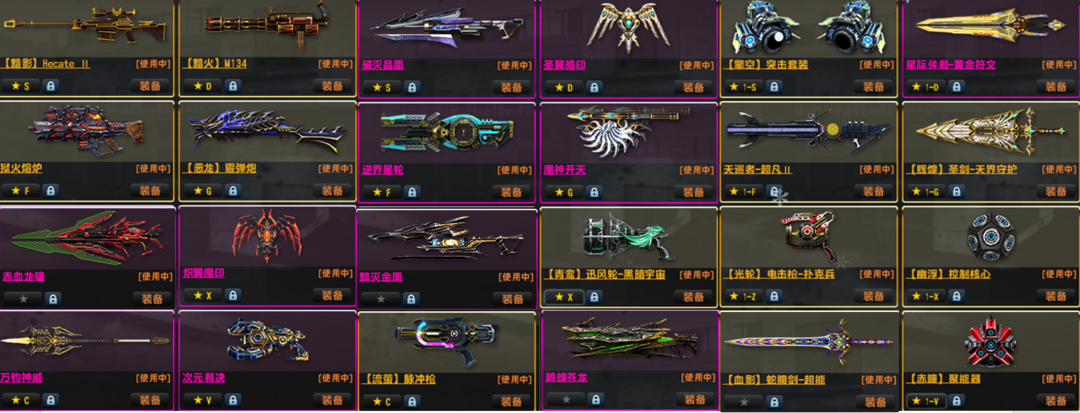Screen dimensions: 1080x413
Task: Open the 【恶龙】霰弹炮 name link
Action: point(219,169)
